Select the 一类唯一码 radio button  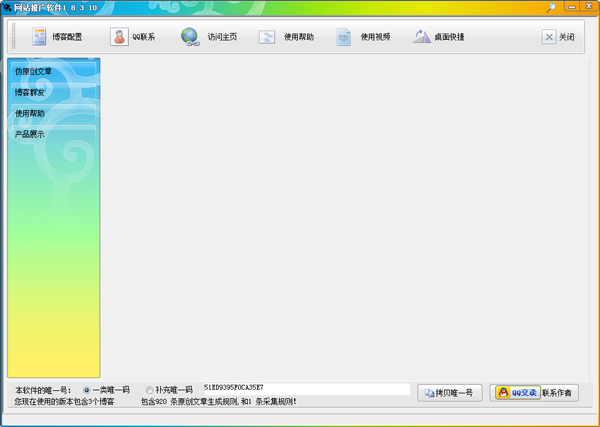[x=86, y=390]
